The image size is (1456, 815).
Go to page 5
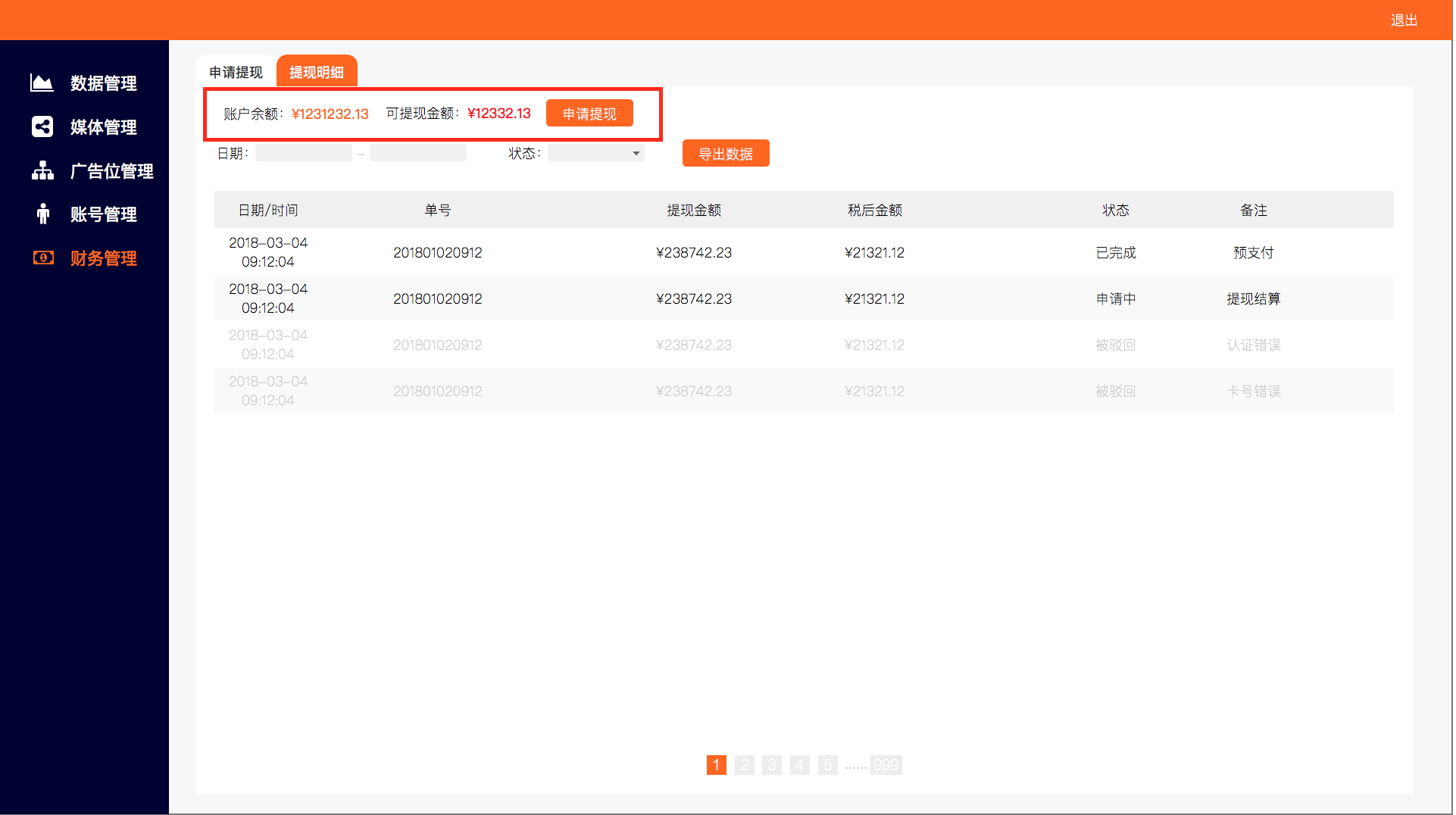pyautogui.click(x=828, y=765)
